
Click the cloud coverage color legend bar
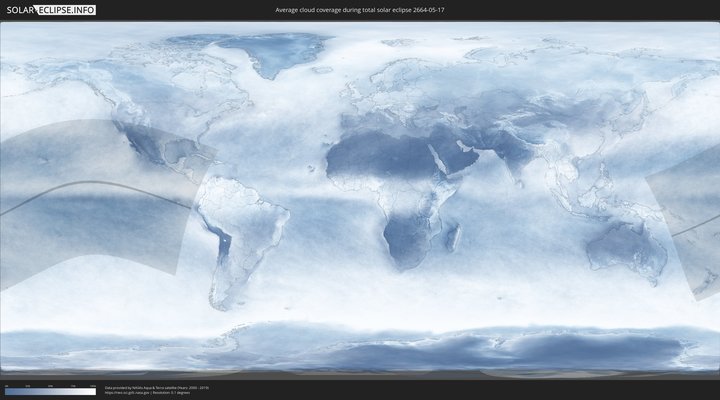click(x=50, y=391)
